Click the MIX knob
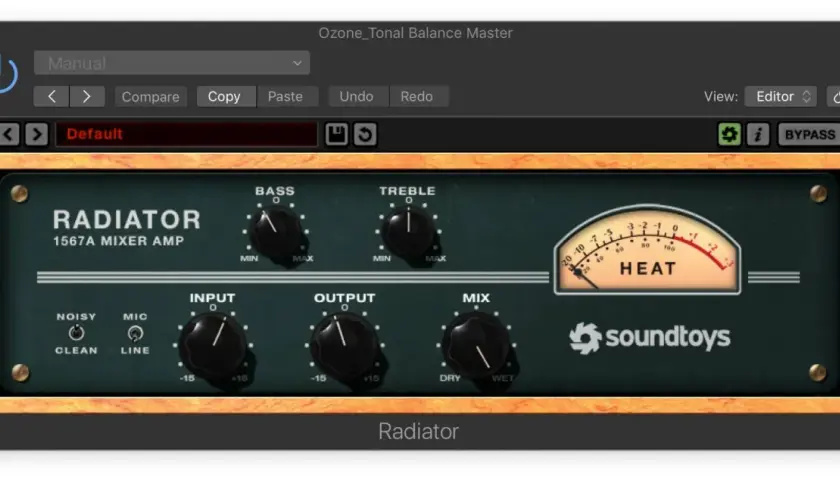The height and width of the screenshot is (480, 840). pos(476,346)
